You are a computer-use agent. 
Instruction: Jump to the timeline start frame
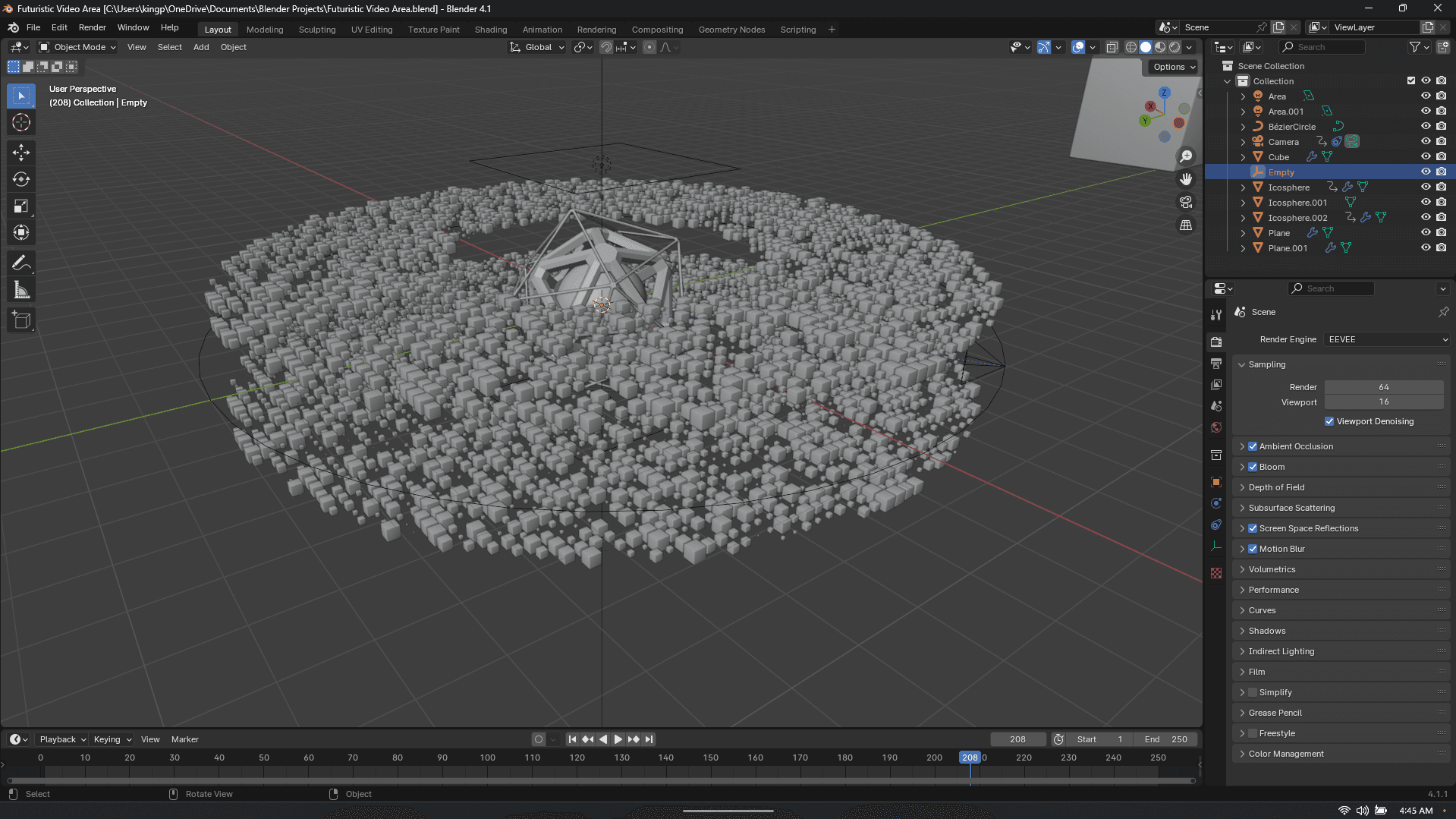[x=572, y=740]
